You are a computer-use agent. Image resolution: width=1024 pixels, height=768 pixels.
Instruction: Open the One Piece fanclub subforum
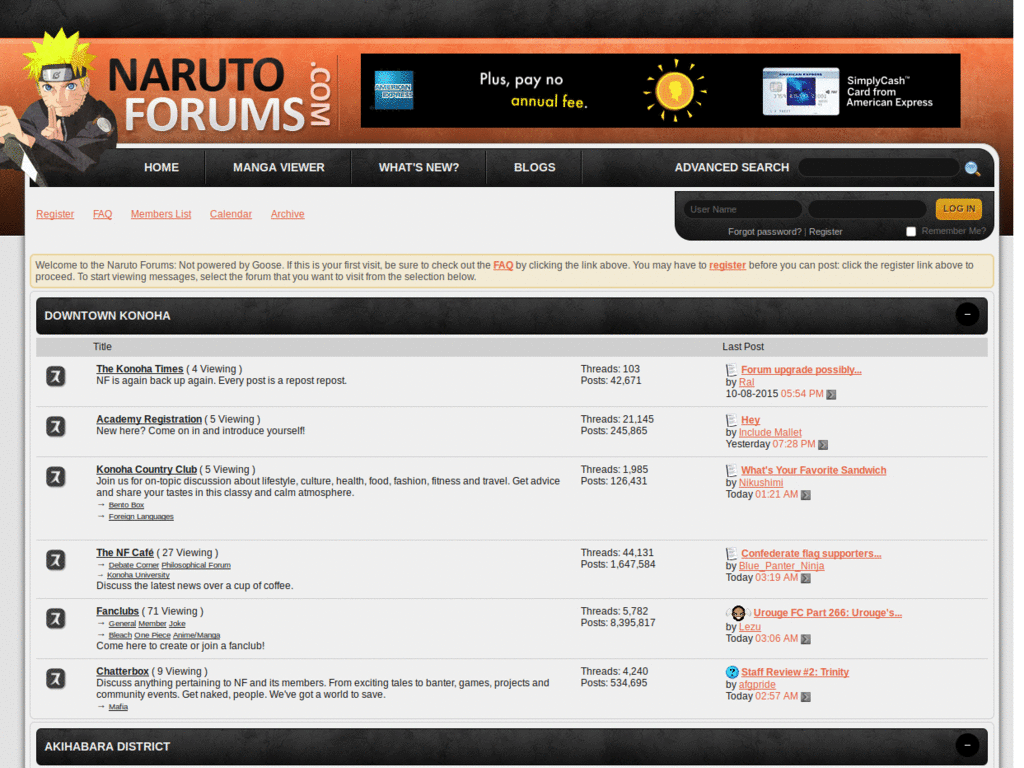[152, 635]
